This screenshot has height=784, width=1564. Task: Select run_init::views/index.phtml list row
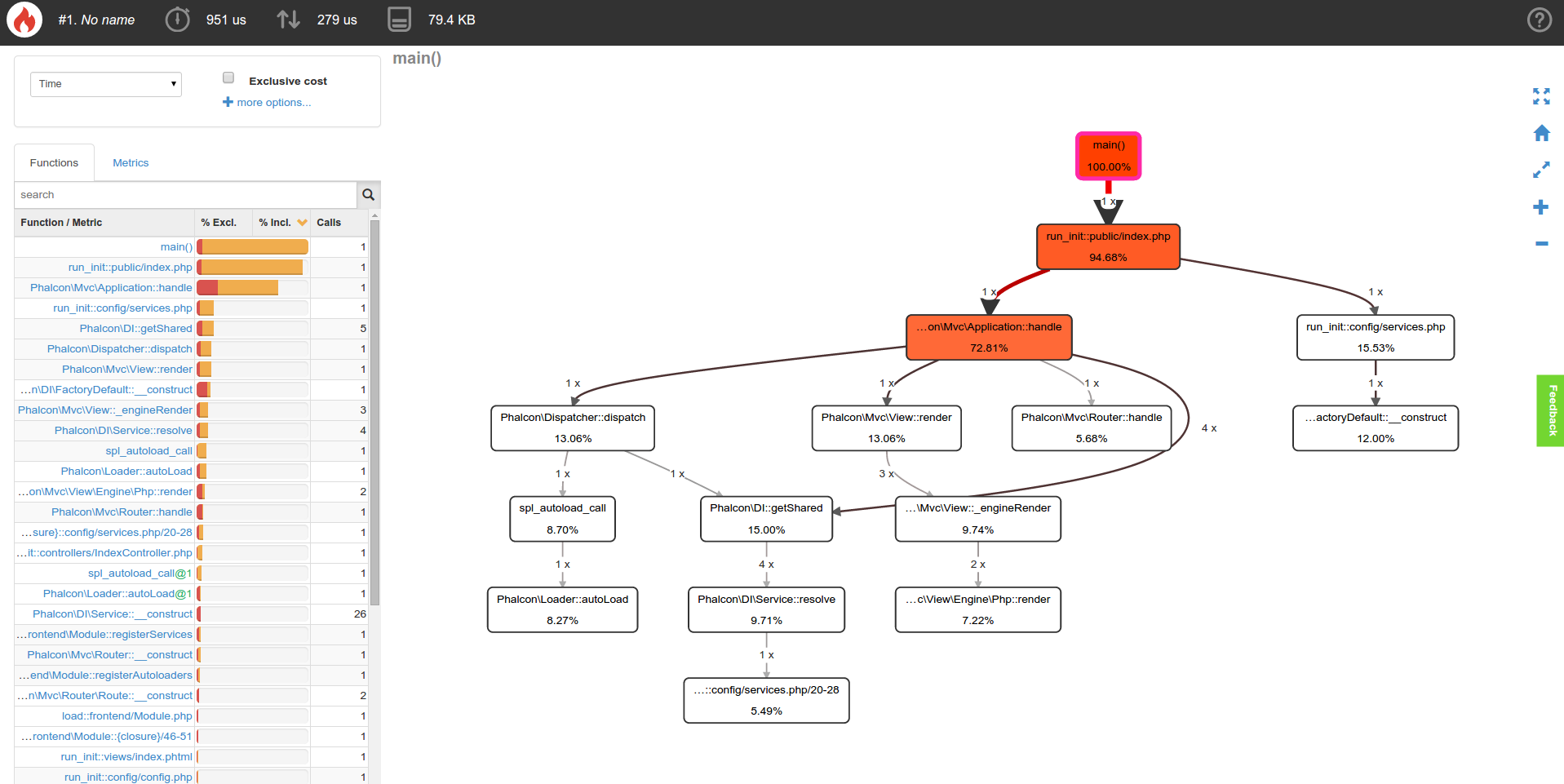(192, 757)
